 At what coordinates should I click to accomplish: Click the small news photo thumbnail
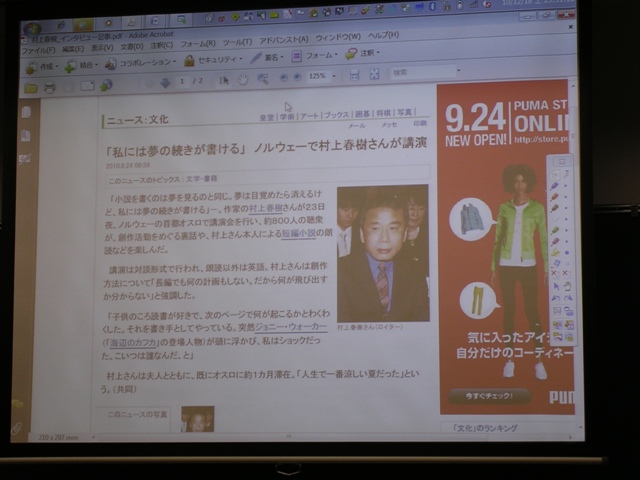tap(198, 419)
